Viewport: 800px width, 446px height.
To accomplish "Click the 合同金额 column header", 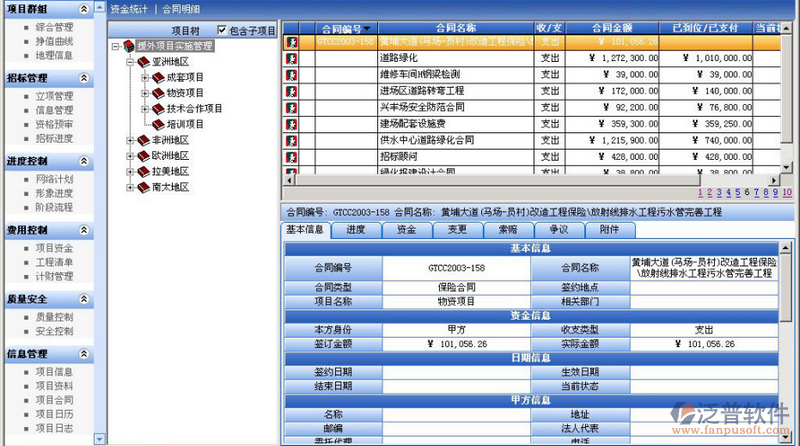I will point(612,29).
